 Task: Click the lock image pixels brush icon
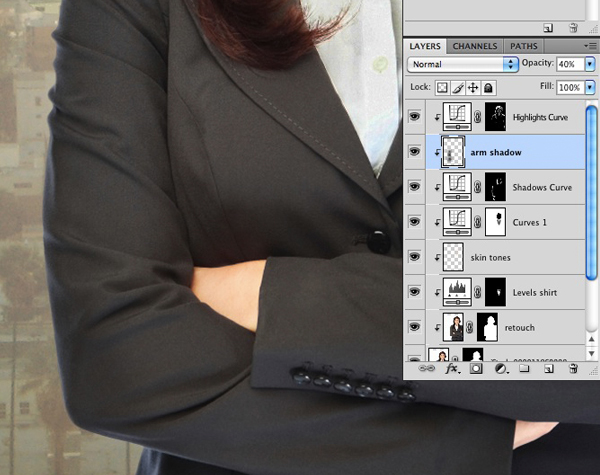click(459, 88)
